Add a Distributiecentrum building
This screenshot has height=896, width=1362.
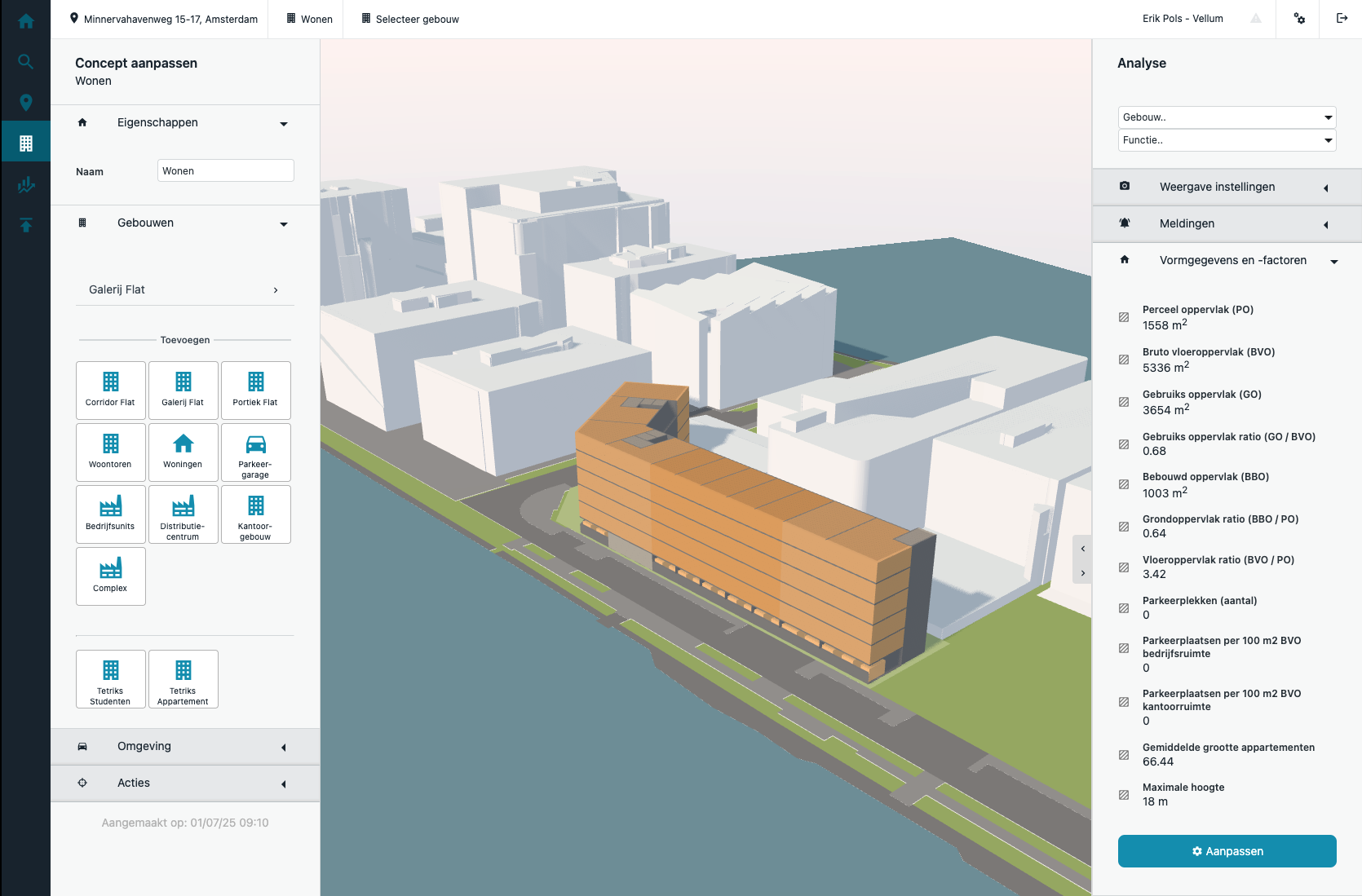click(x=183, y=514)
